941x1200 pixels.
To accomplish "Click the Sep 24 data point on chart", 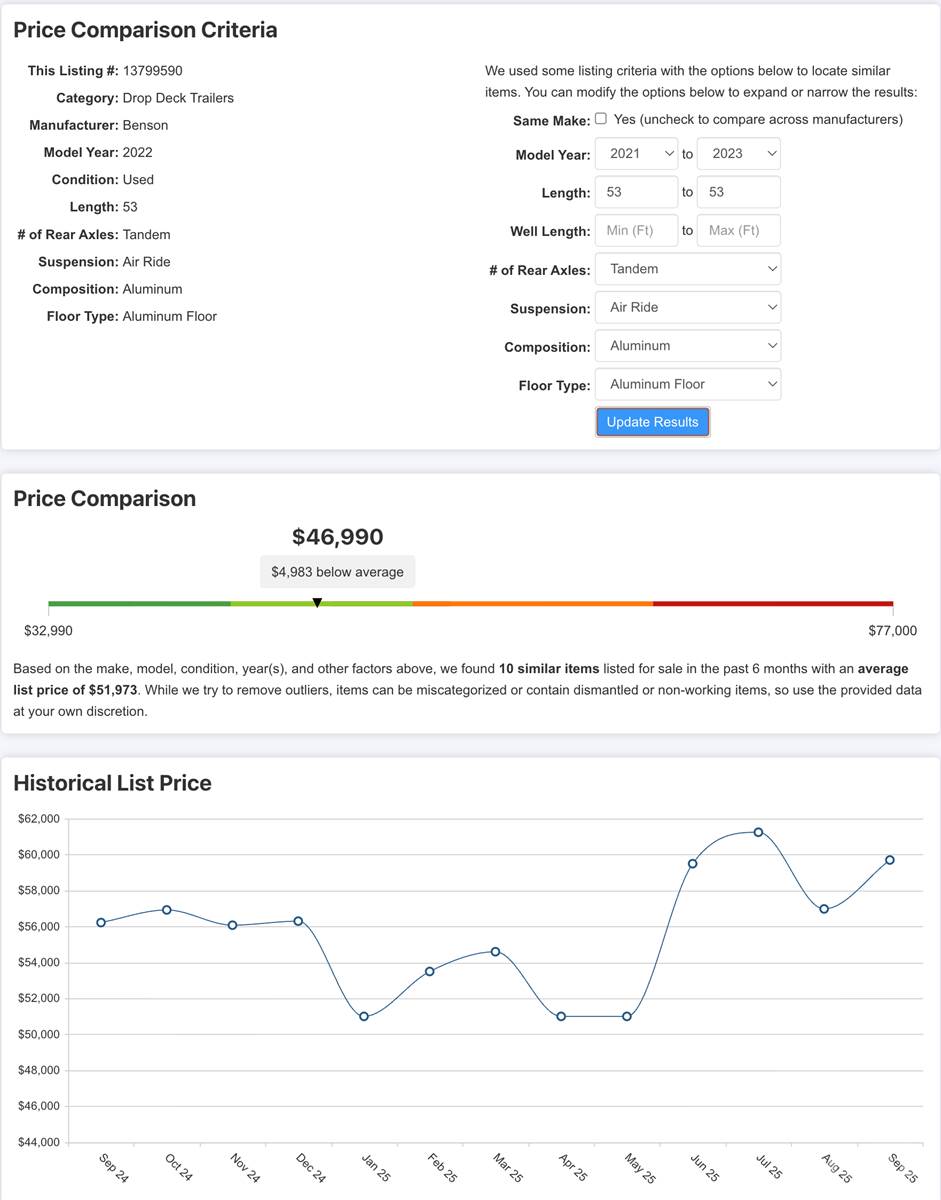I will [101, 922].
